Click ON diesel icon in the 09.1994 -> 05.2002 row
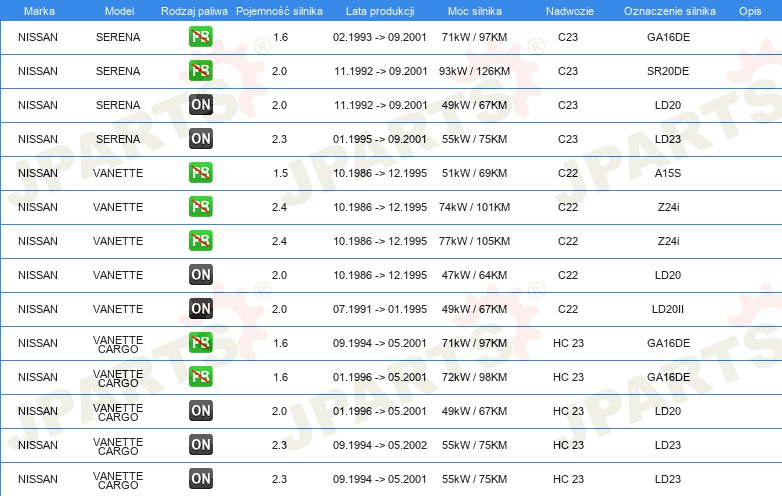The height and width of the screenshot is (496, 782). pyautogui.click(x=200, y=445)
